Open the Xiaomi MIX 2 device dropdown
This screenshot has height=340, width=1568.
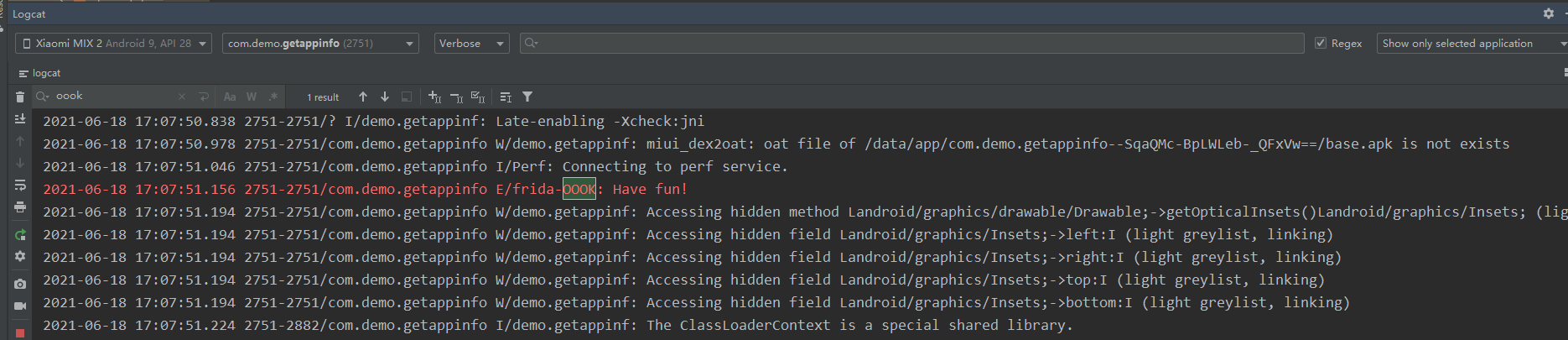113,43
